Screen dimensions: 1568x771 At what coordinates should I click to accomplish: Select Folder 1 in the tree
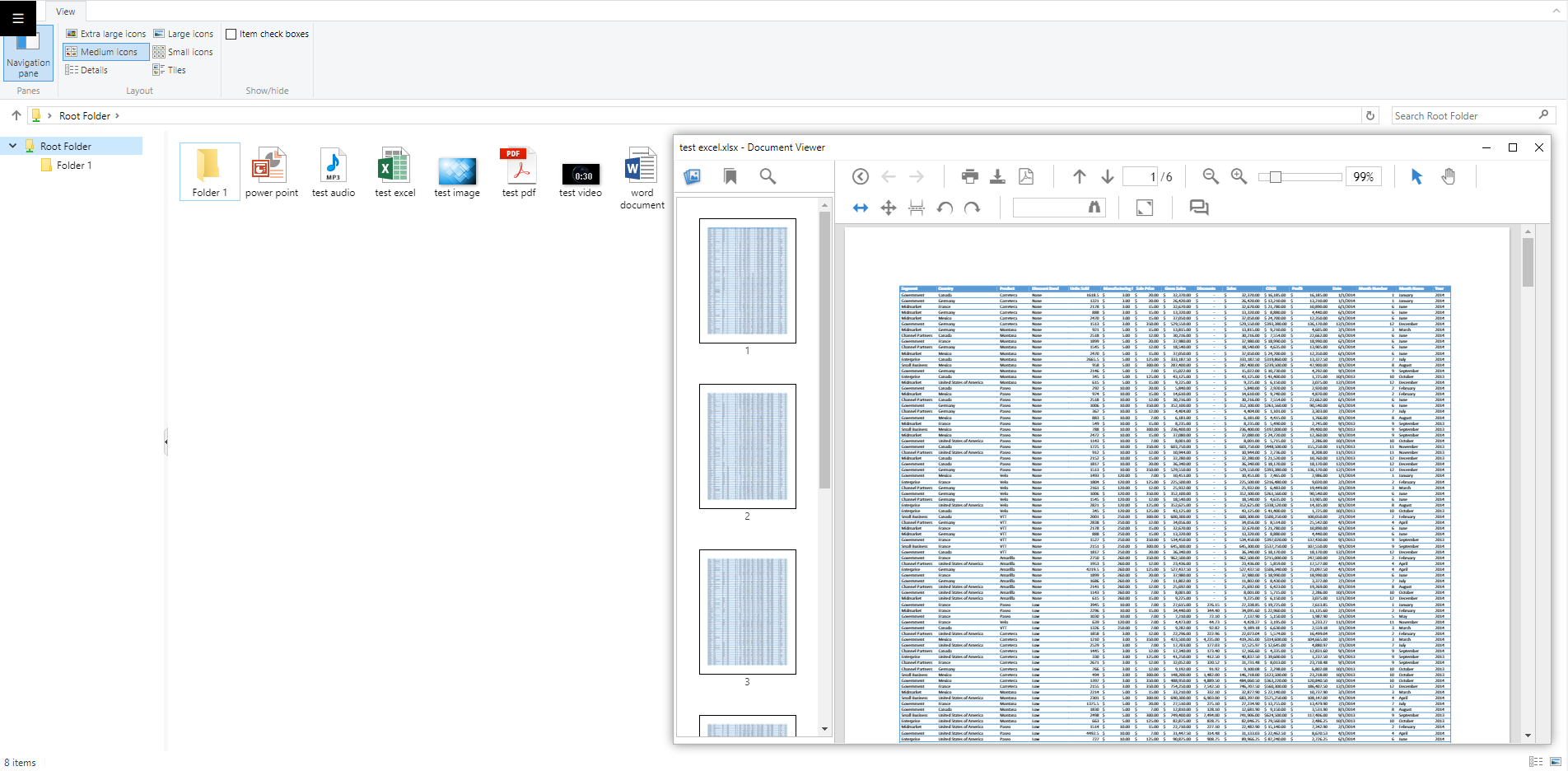coord(74,166)
